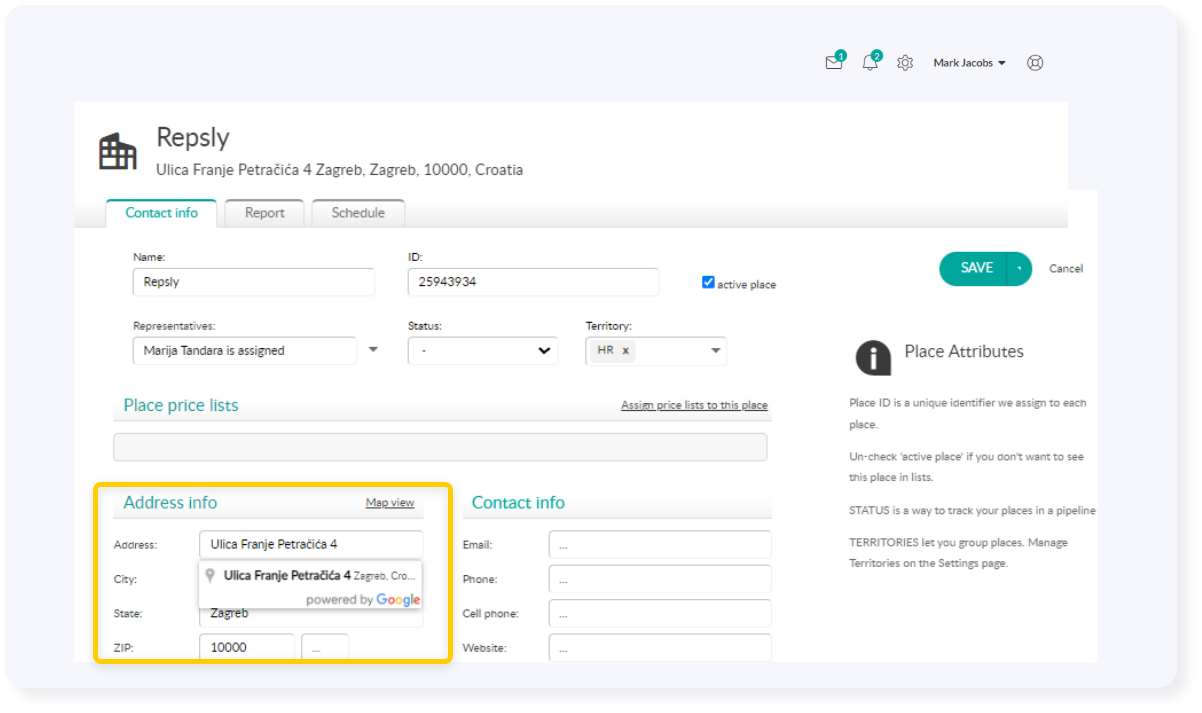
Task: Click the Representatives field showing Marija Tandara
Action: pos(245,351)
